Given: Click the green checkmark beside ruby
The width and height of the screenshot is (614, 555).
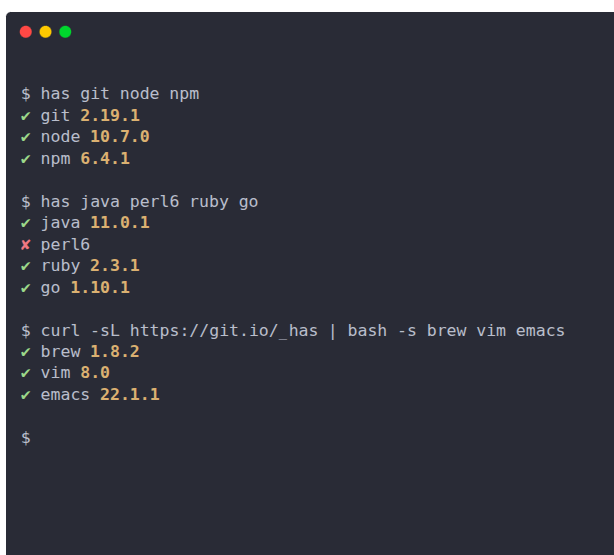Looking at the screenshot, I should (x=26, y=266).
